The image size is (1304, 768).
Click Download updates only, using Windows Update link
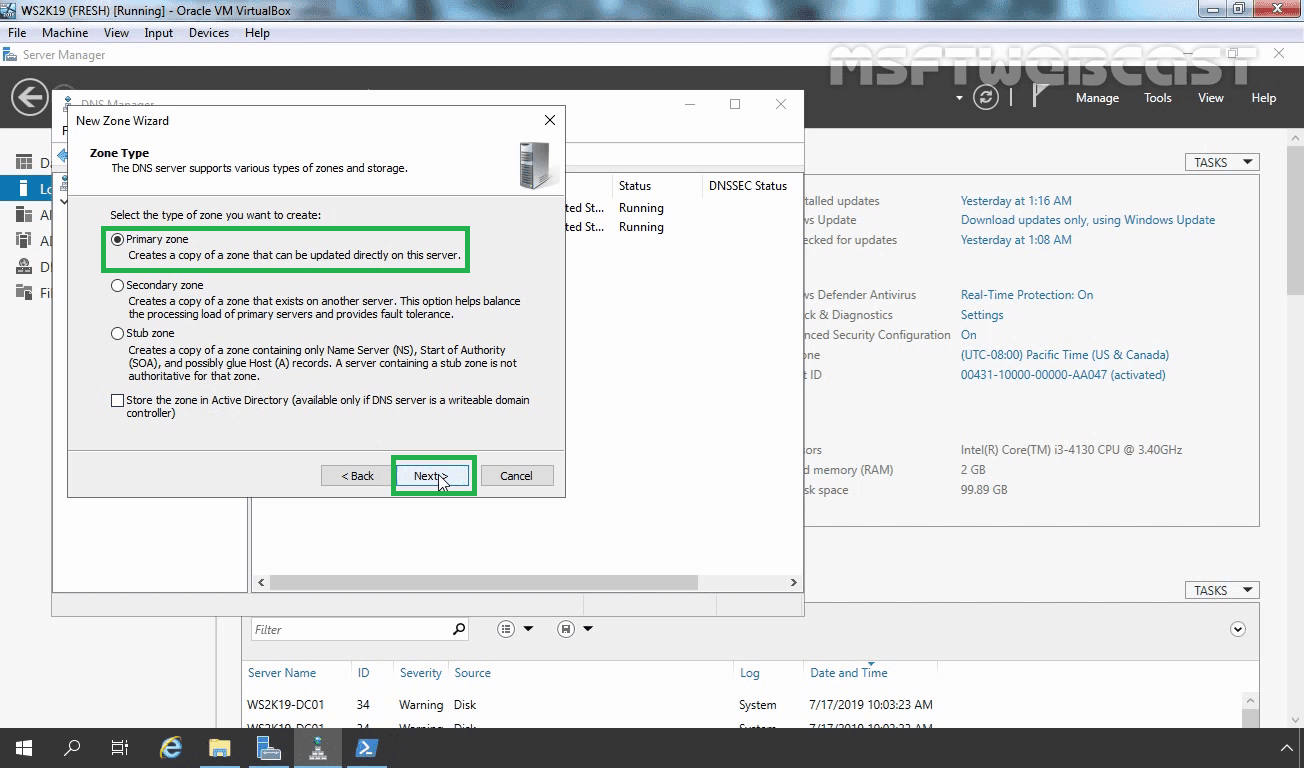point(1088,220)
